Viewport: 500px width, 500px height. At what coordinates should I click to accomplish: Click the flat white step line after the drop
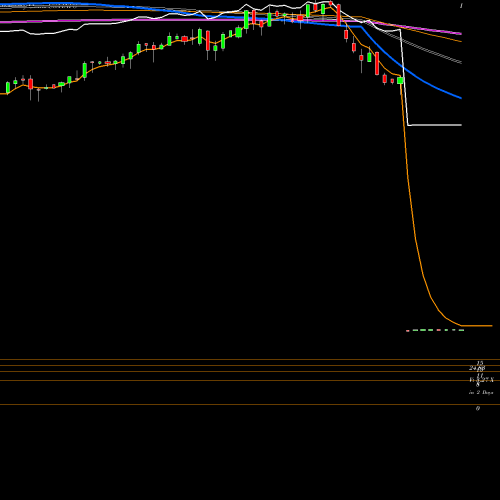pyautogui.click(x=435, y=125)
